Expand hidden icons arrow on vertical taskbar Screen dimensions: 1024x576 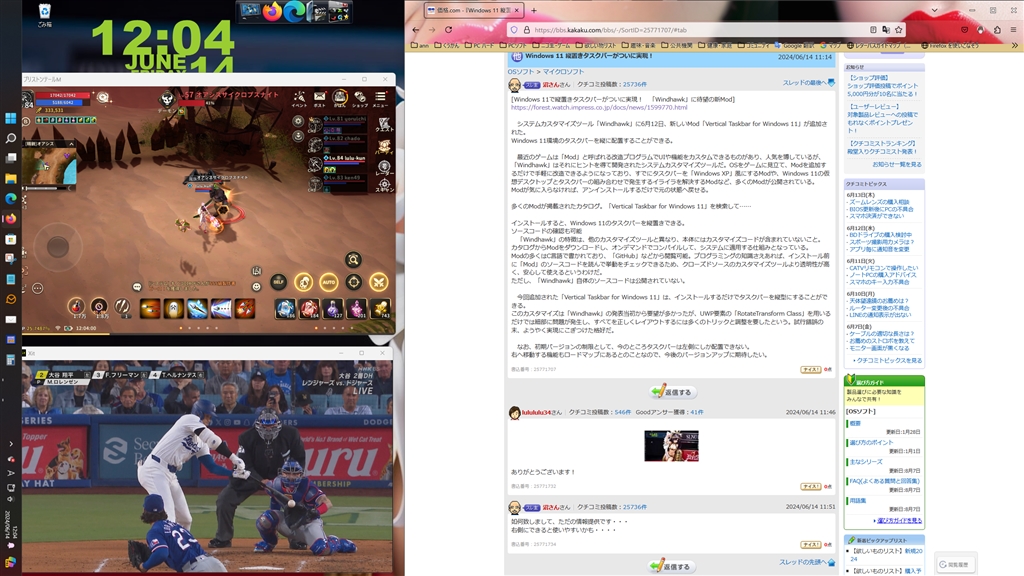(x=10, y=444)
